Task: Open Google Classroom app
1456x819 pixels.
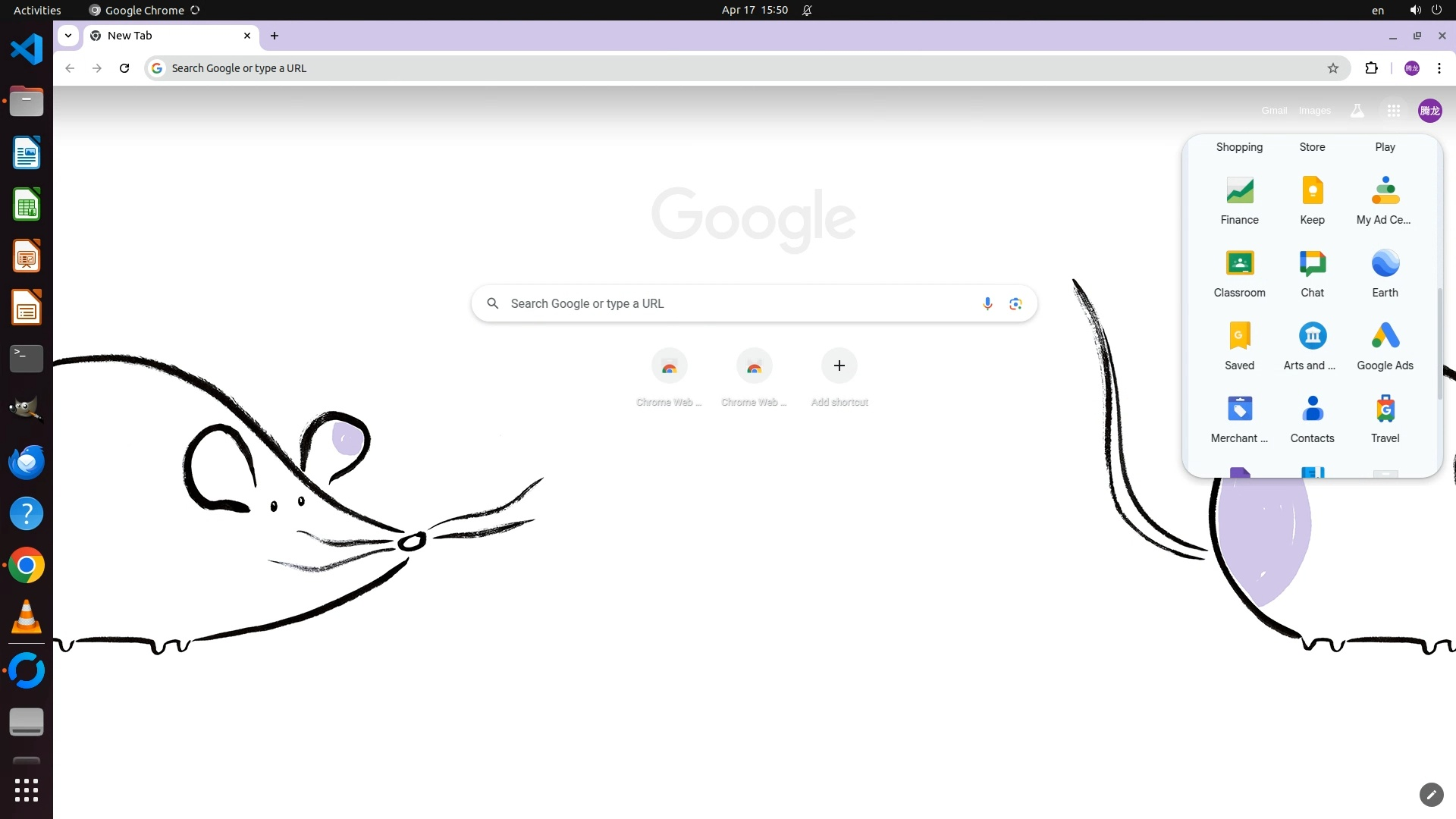Action: (1239, 272)
